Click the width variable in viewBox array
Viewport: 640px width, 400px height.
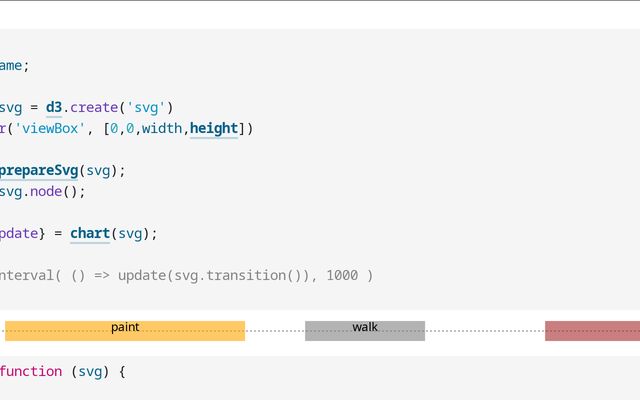coord(162,128)
